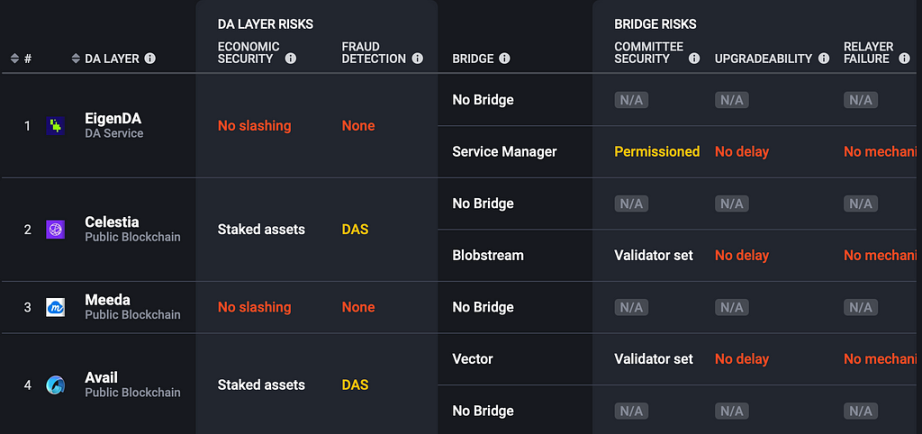Viewport: 922px width, 434px height.
Task: Show Committee Security info tooltip icon
Action: pos(694,58)
